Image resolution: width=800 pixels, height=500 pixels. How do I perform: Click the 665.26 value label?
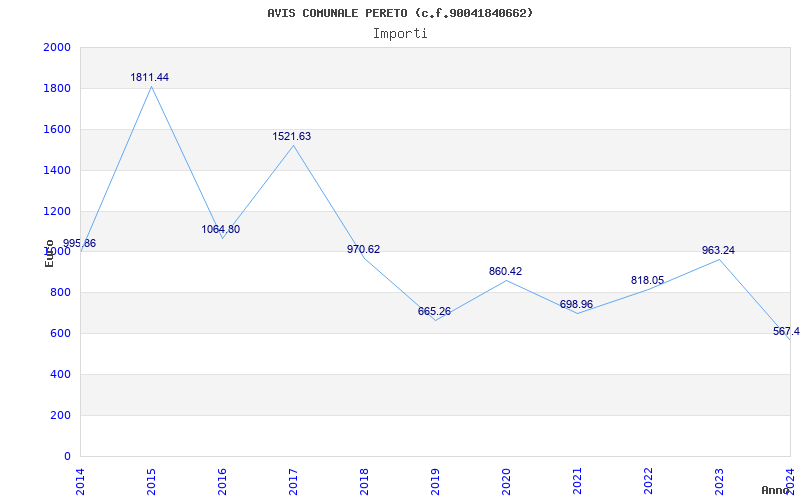tap(434, 312)
